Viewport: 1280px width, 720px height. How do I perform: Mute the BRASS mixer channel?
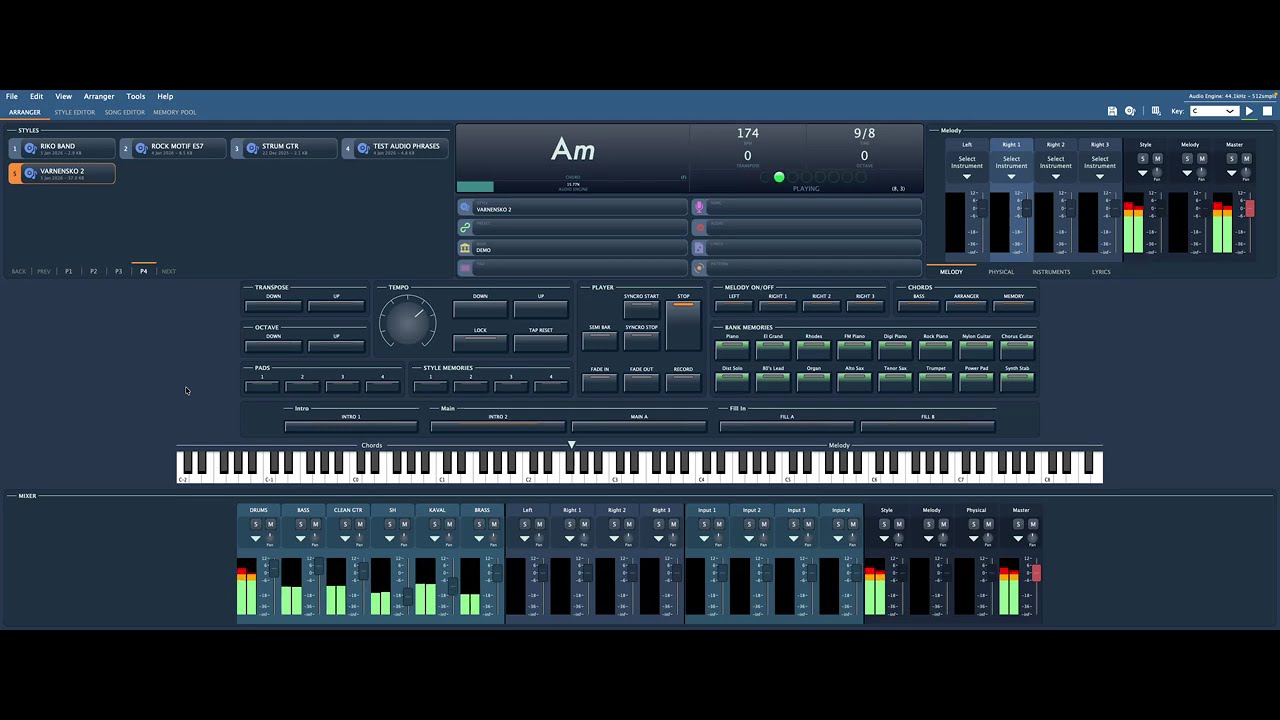pos(494,524)
